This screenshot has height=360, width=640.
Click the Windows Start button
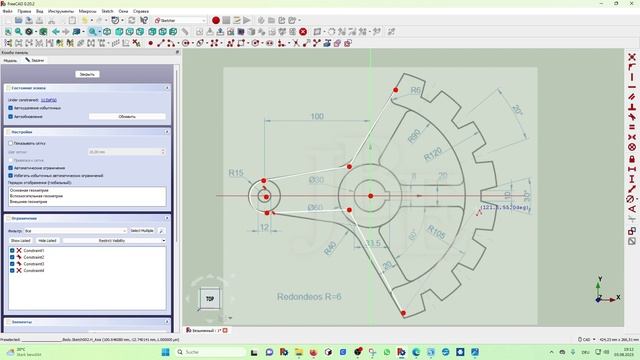point(165,352)
